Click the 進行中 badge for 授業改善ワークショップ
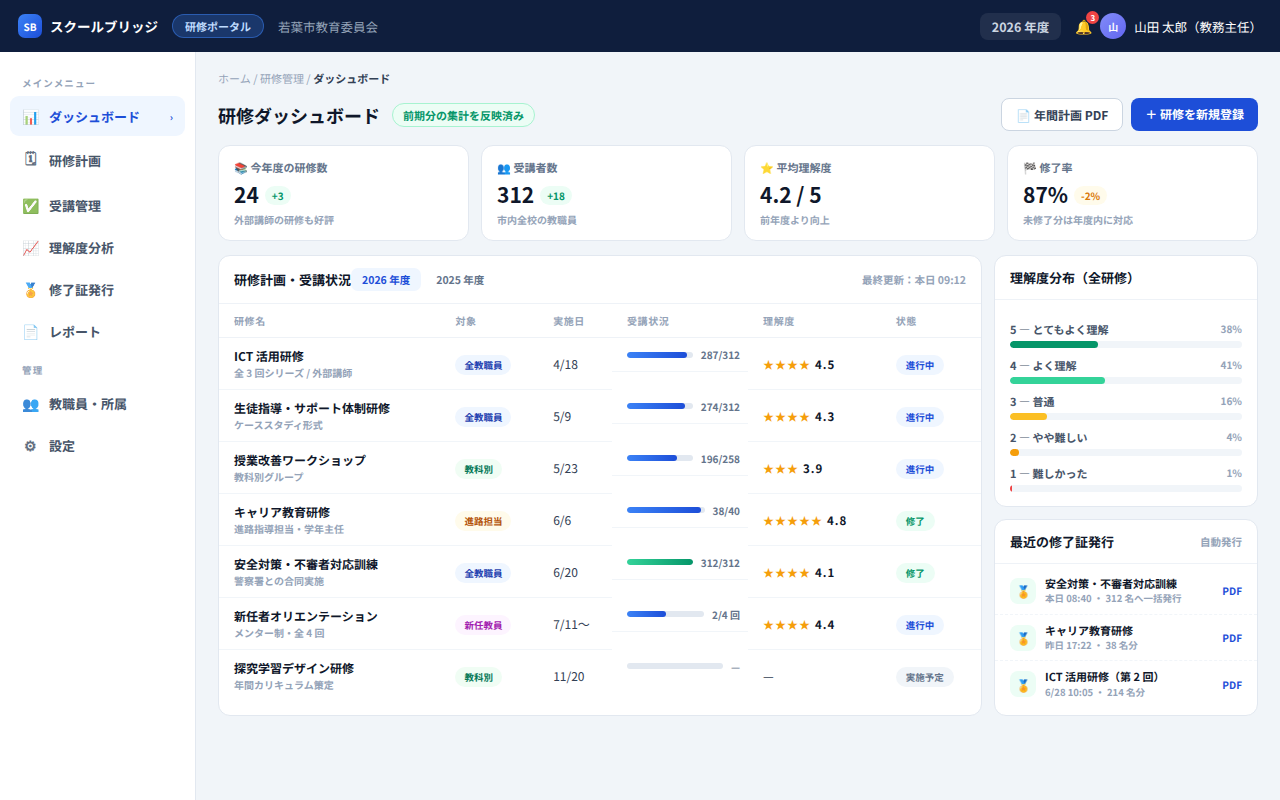The image size is (1280, 800). point(919,469)
